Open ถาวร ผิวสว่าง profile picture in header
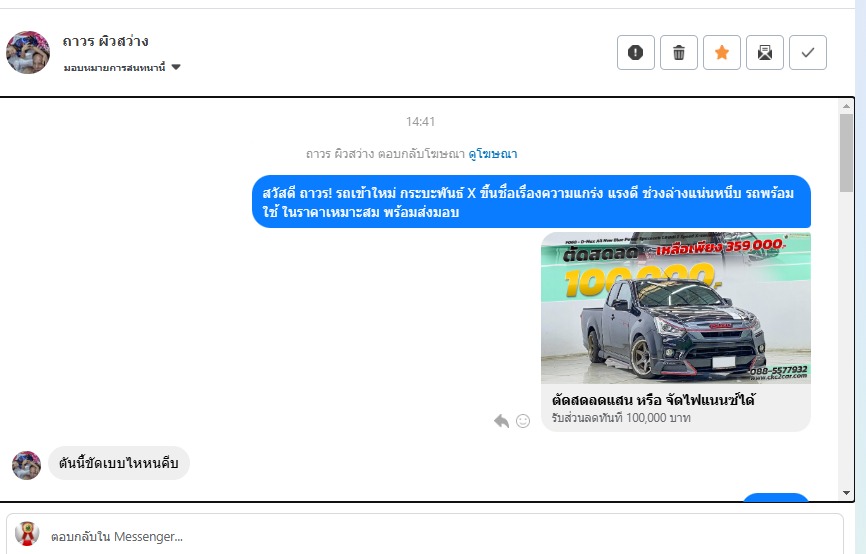Viewport: 866px width, 554px height. [x=28, y=52]
